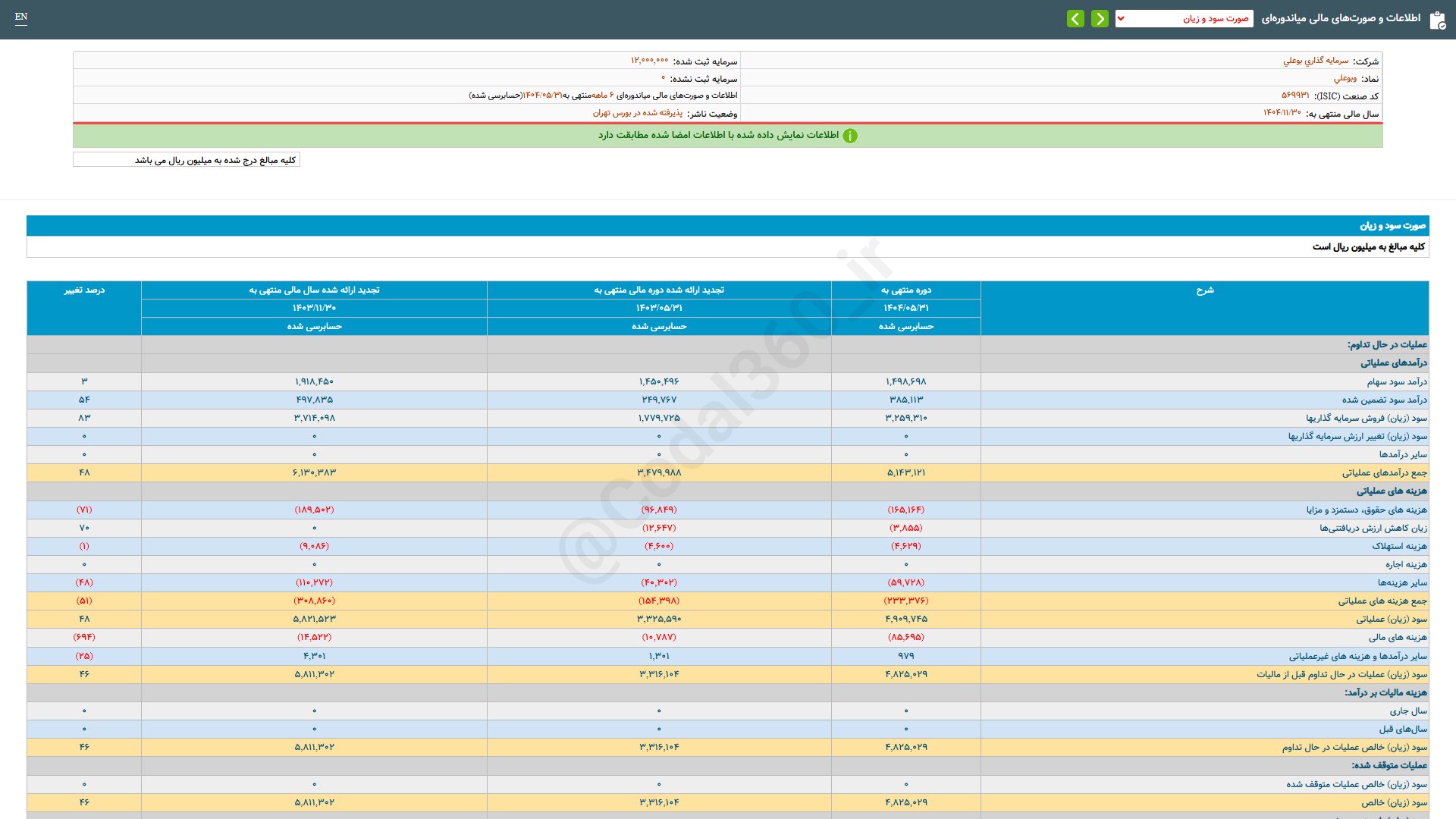Click the دوره منتهی به column header

tap(905, 290)
